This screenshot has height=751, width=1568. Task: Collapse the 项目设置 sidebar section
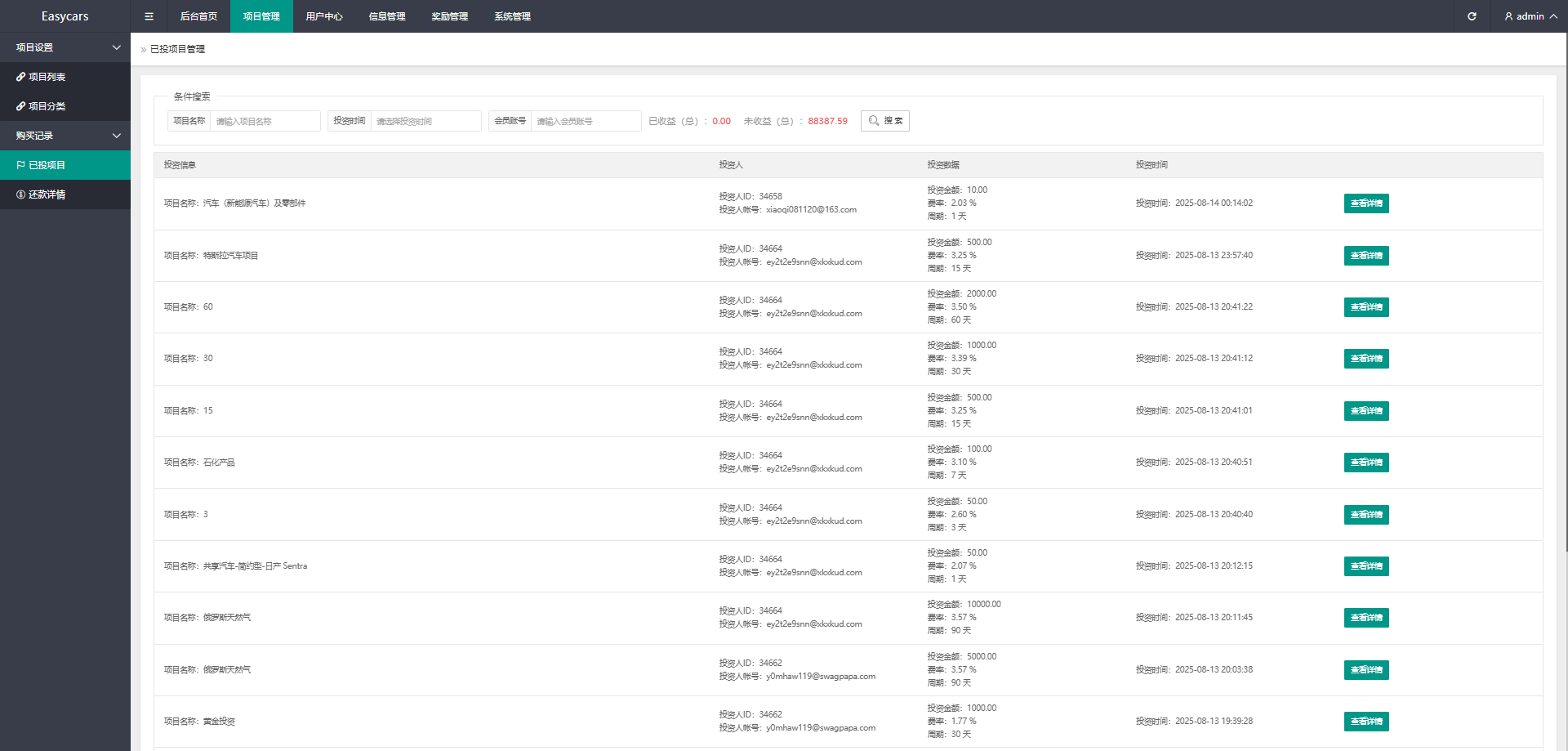pos(116,47)
